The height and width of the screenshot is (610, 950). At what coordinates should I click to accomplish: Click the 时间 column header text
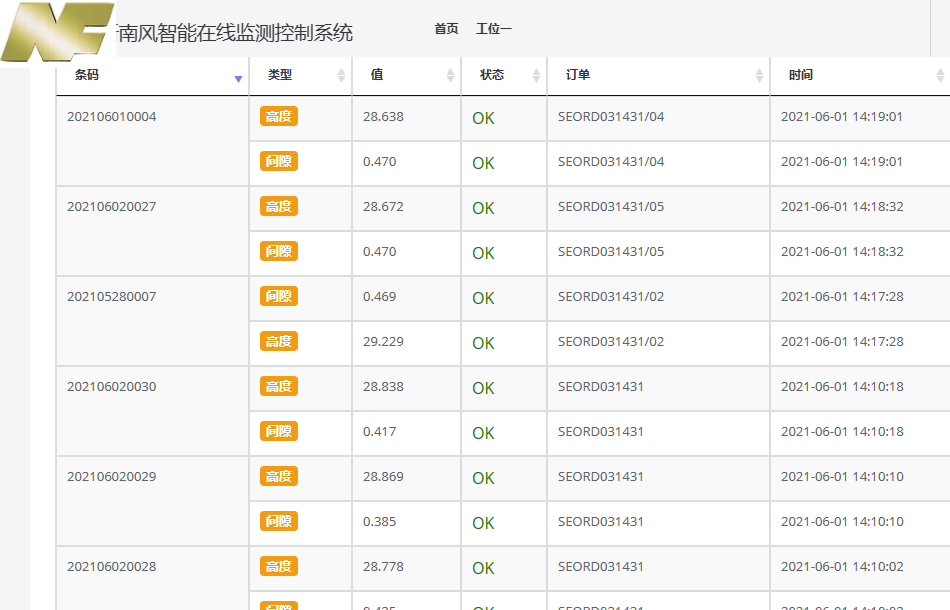tap(800, 75)
